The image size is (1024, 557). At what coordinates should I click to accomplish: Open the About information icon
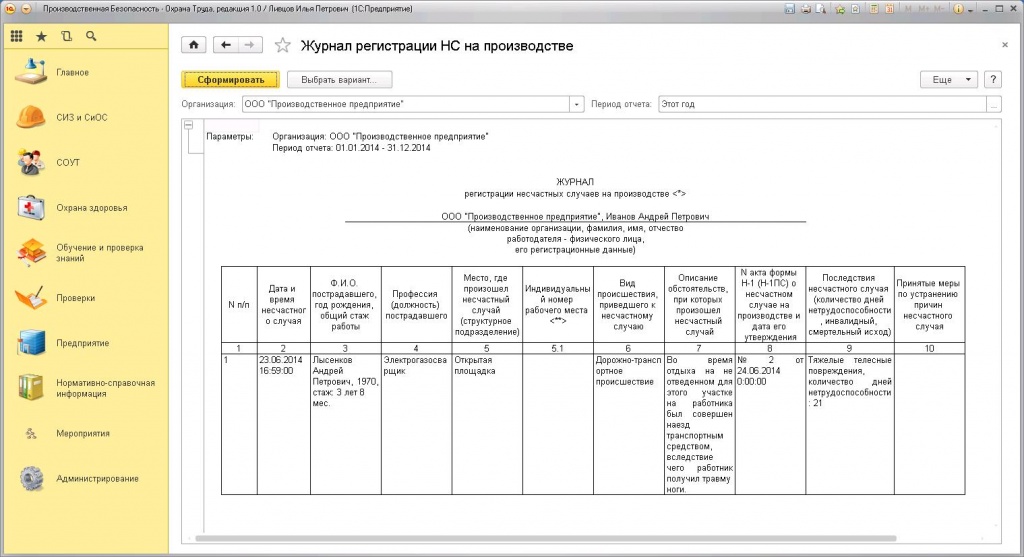pyautogui.click(x=958, y=9)
